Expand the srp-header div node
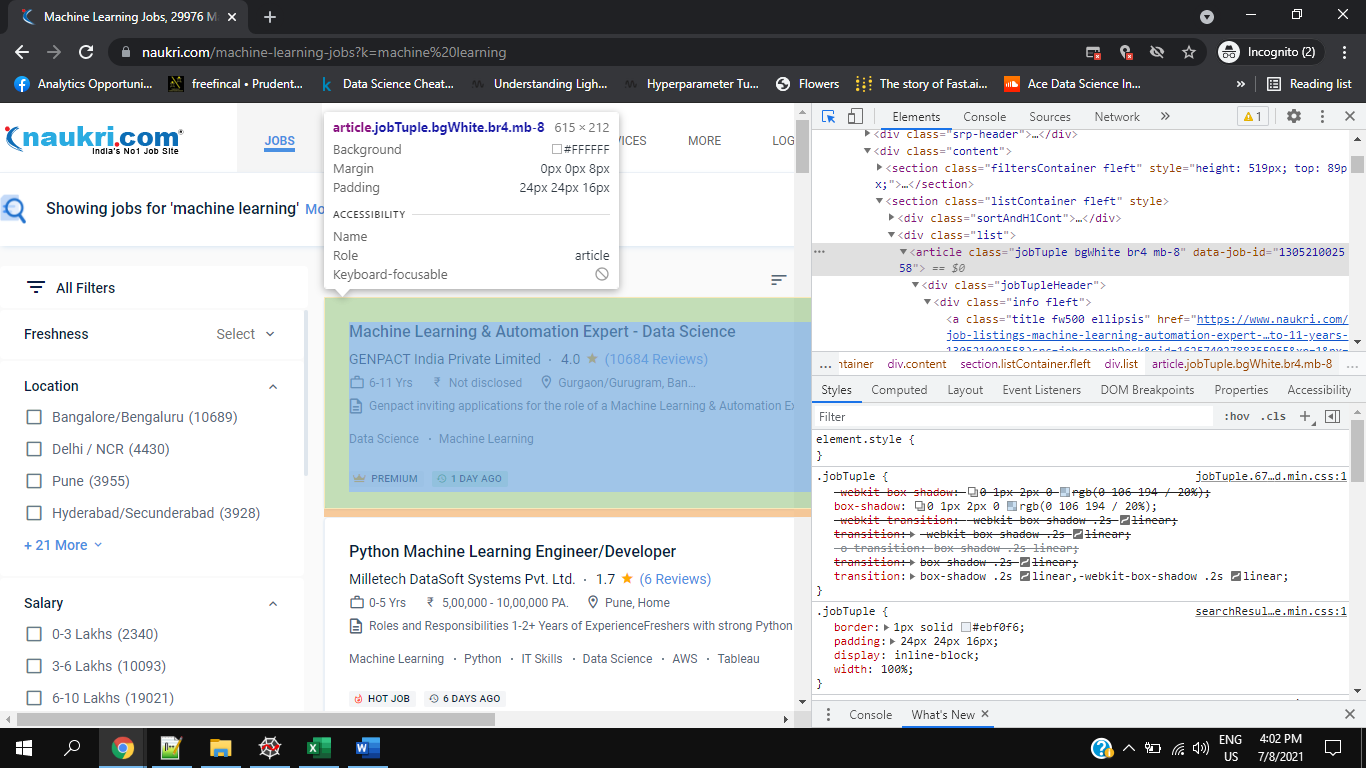The height and width of the screenshot is (768, 1366). click(869, 133)
